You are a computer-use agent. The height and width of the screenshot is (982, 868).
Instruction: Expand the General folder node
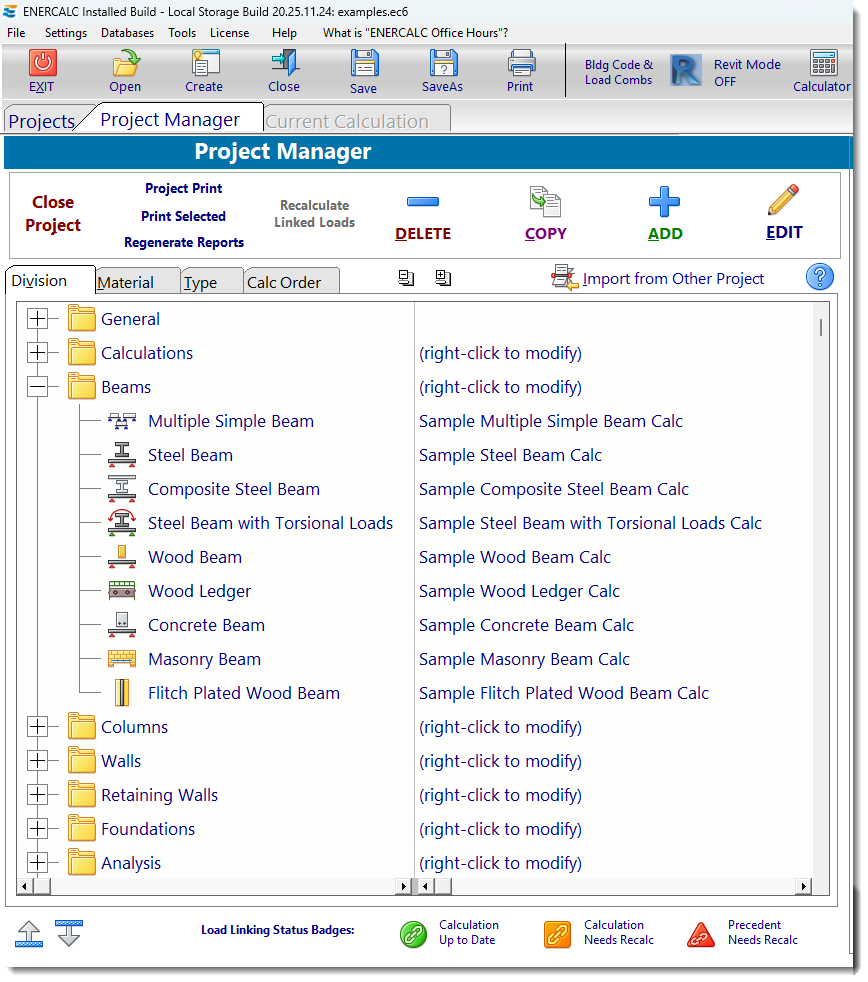(38, 319)
